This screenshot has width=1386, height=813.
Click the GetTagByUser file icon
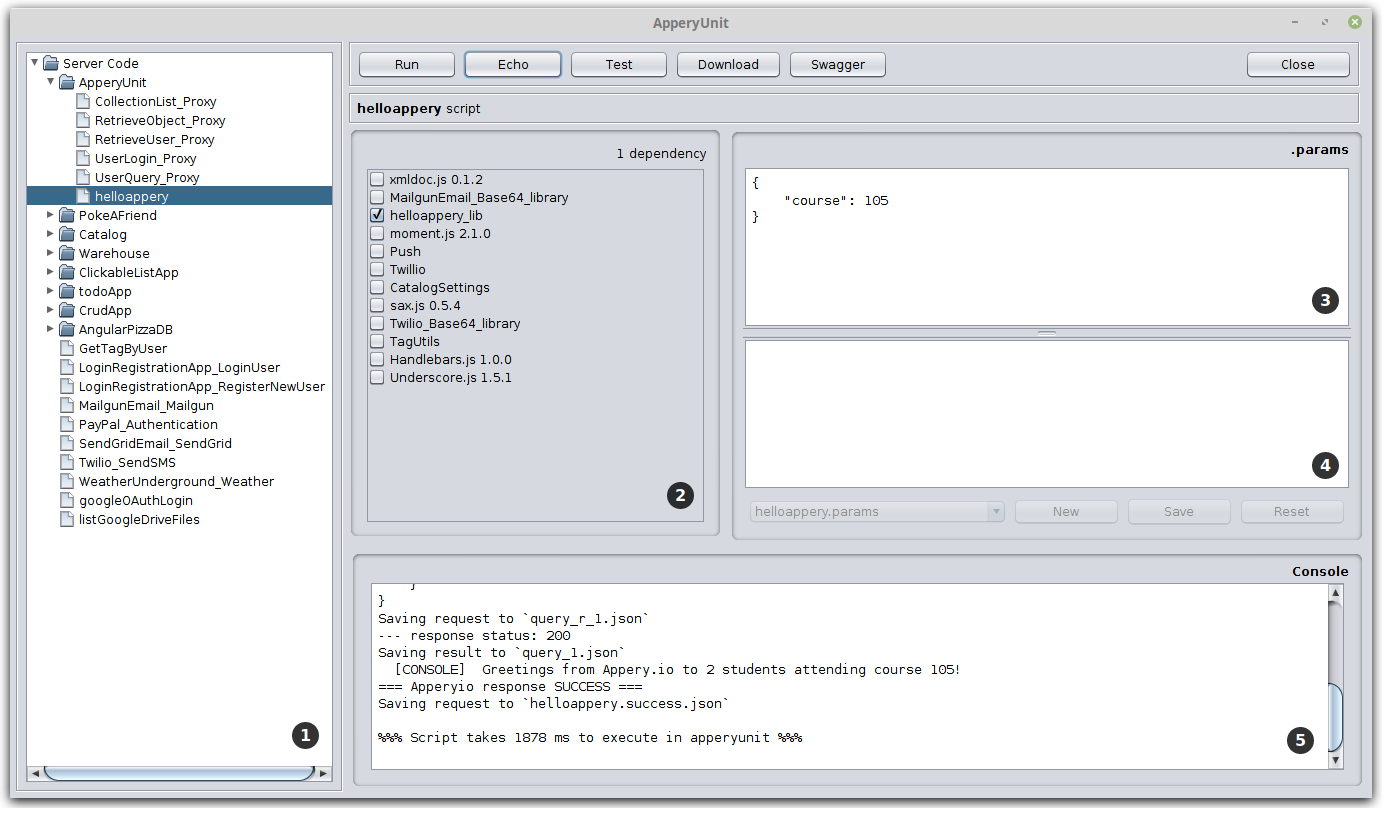[68, 348]
